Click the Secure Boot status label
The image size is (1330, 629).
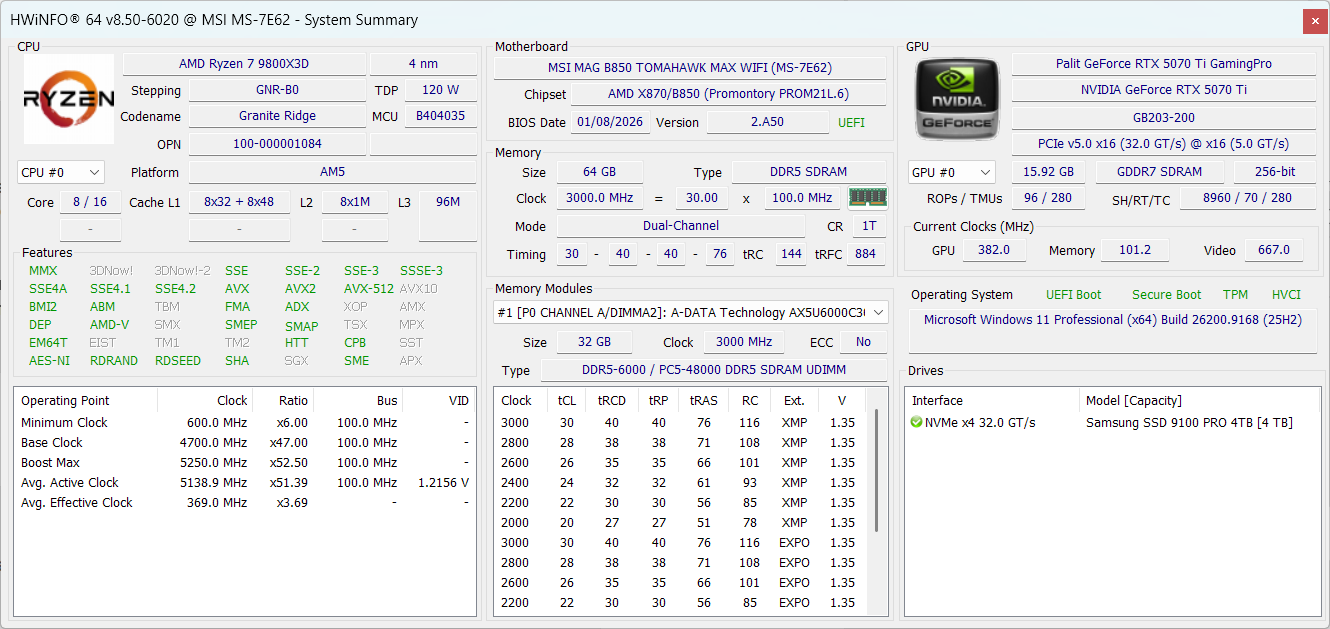click(1166, 295)
